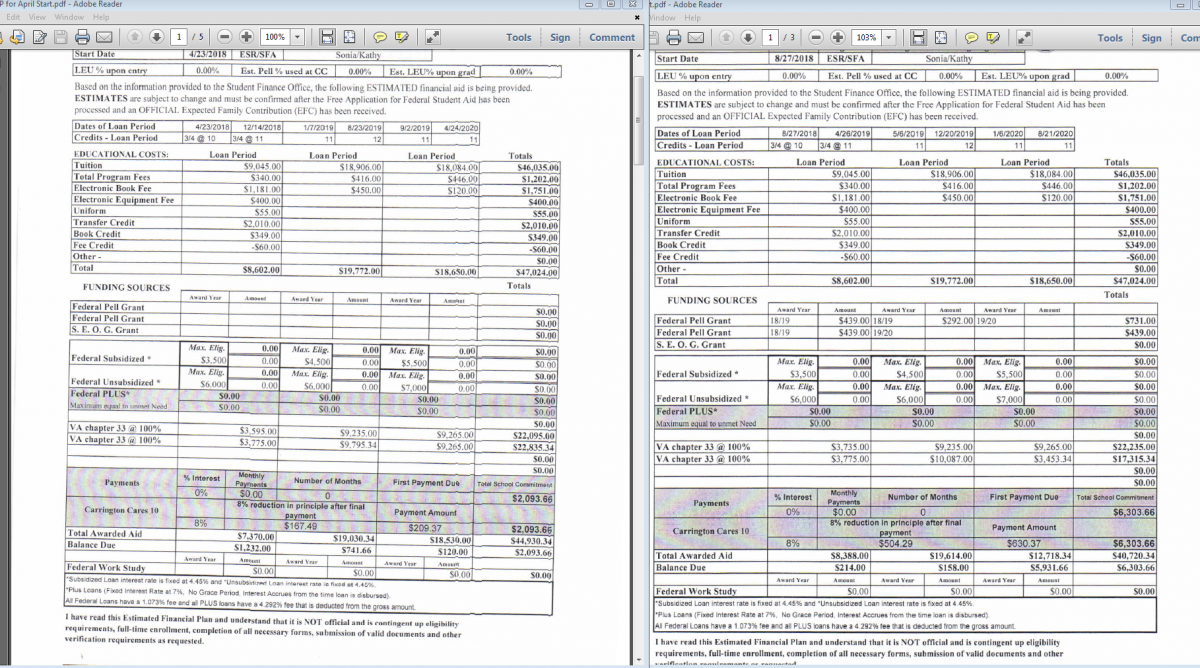
Task: Go to previous page in right window
Action: coord(726,37)
